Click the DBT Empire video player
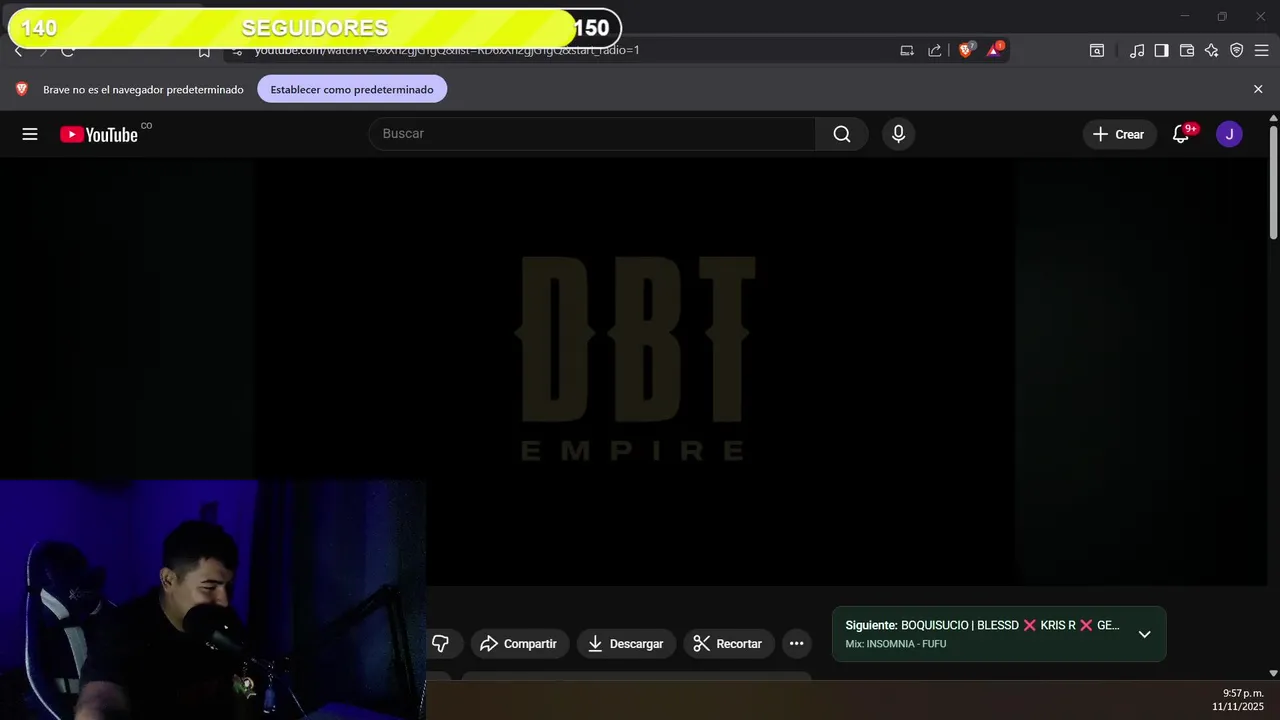The width and height of the screenshot is (1280, 720). pos(633,371)
